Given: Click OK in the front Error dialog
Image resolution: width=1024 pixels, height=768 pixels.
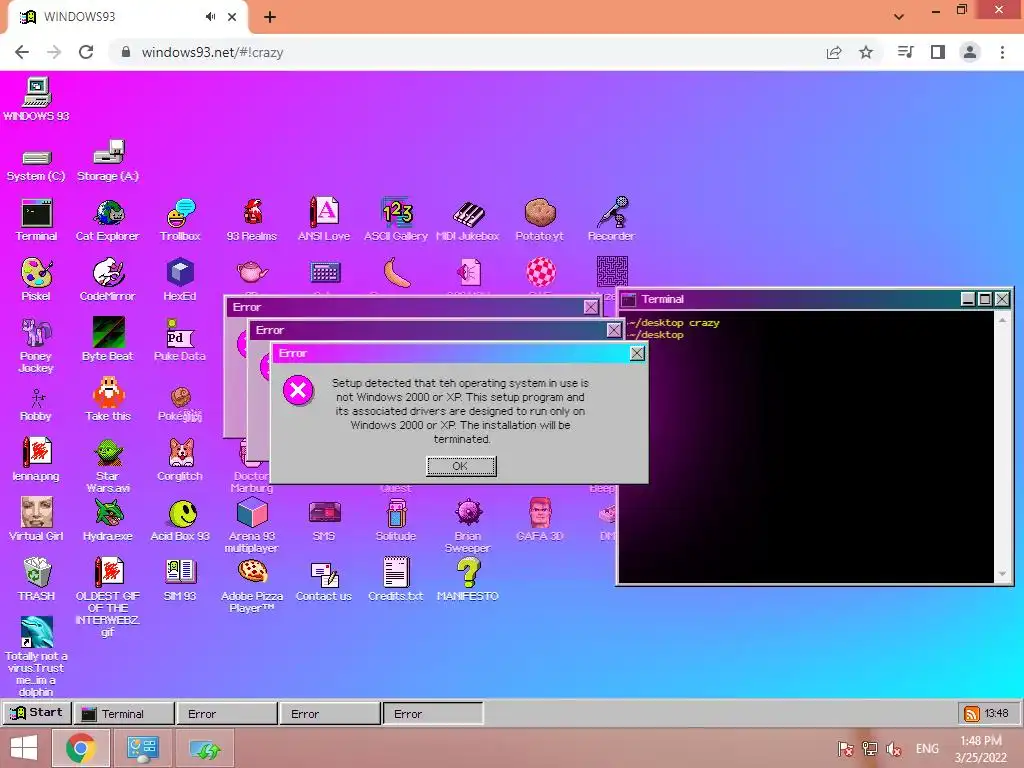Looking at the screenshot, I should pos(461,466).
